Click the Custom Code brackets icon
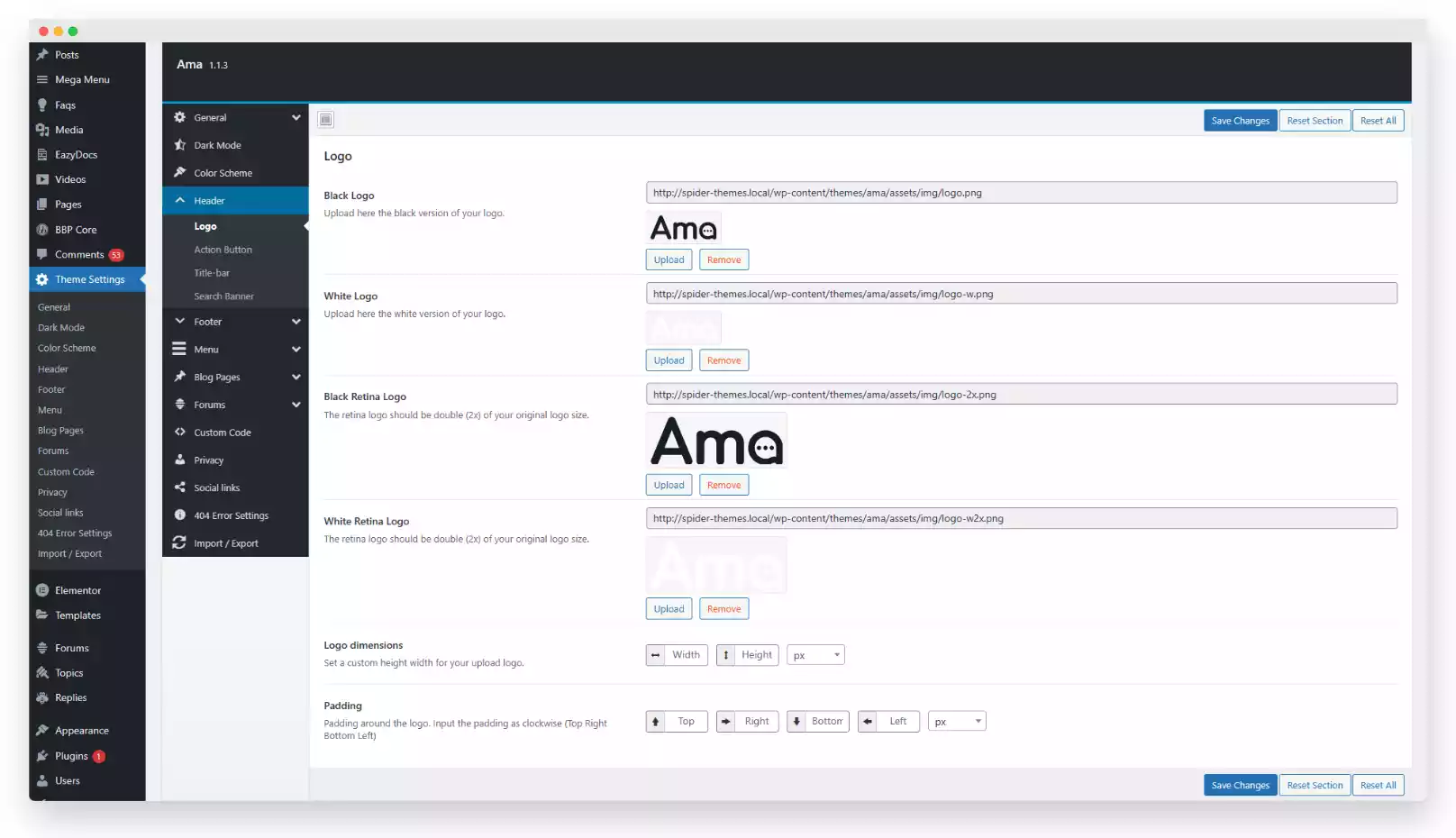 [x=179, y=433]
